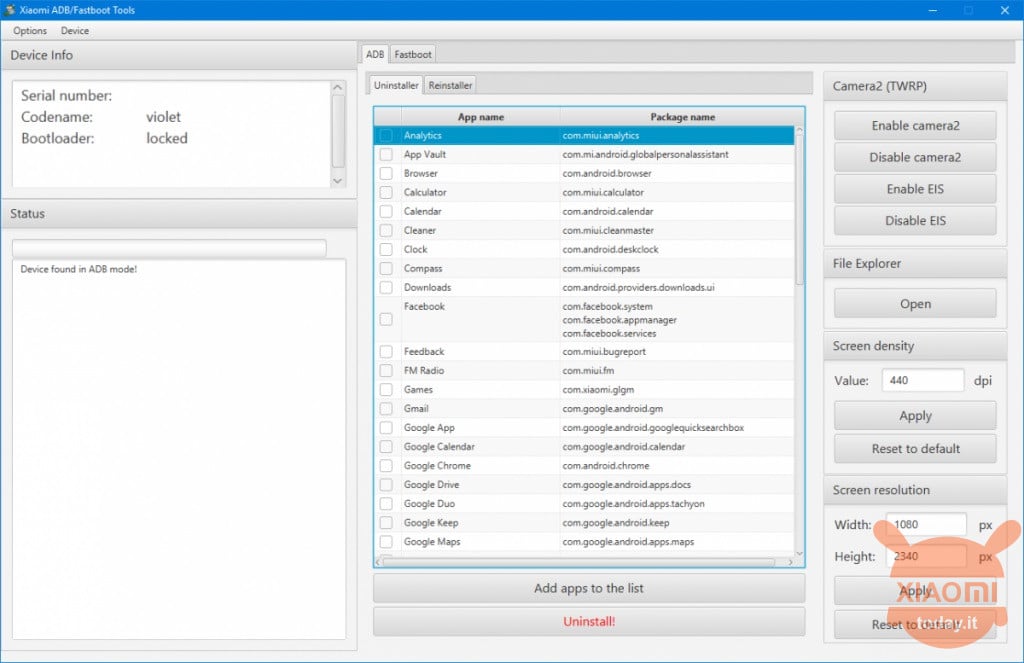This screenshot has width=1024, height=663.
Task: Mark the Downloads app checkbox
Action: point(386,287)
